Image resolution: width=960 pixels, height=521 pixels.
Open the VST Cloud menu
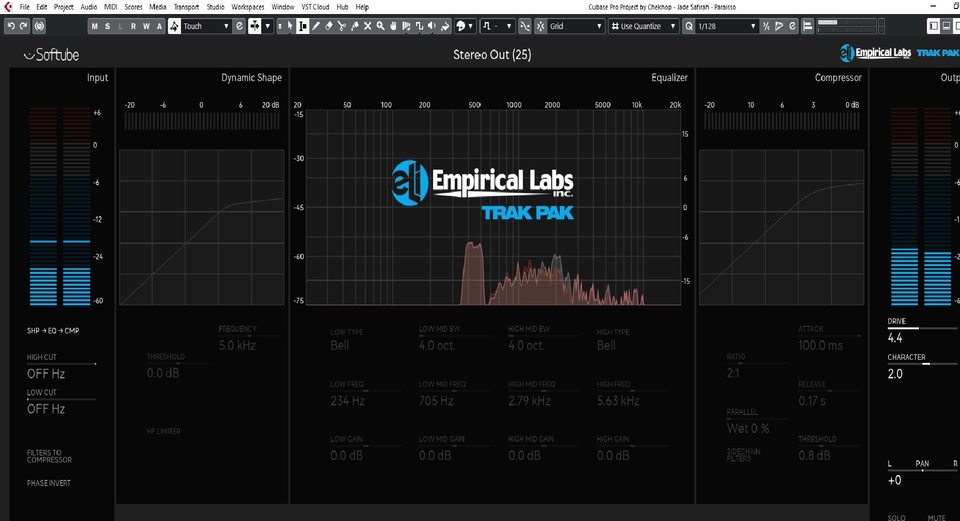[x=315, y=7]
